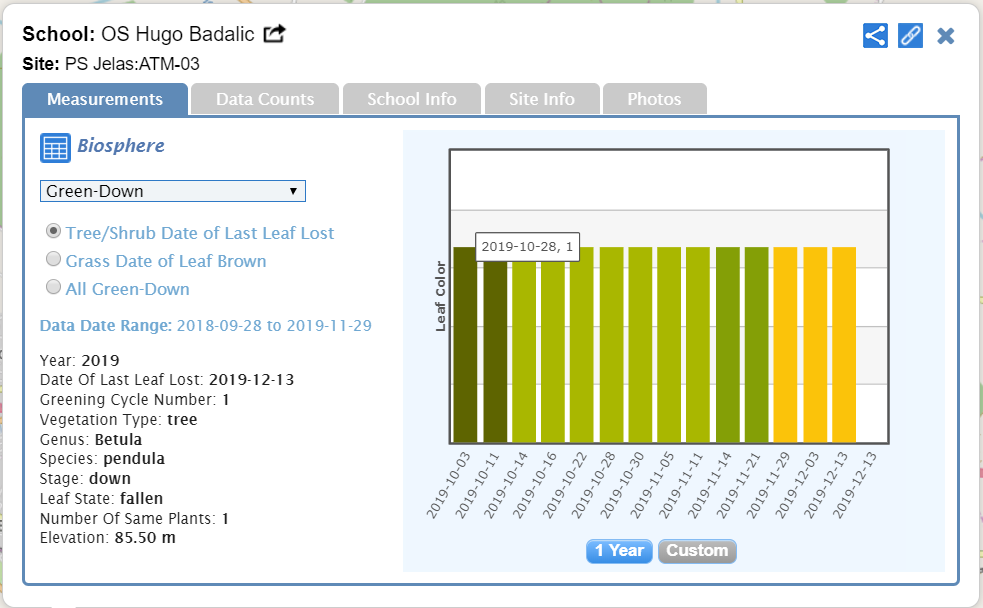Copy permalink using chain link icon

coord(910,36)
